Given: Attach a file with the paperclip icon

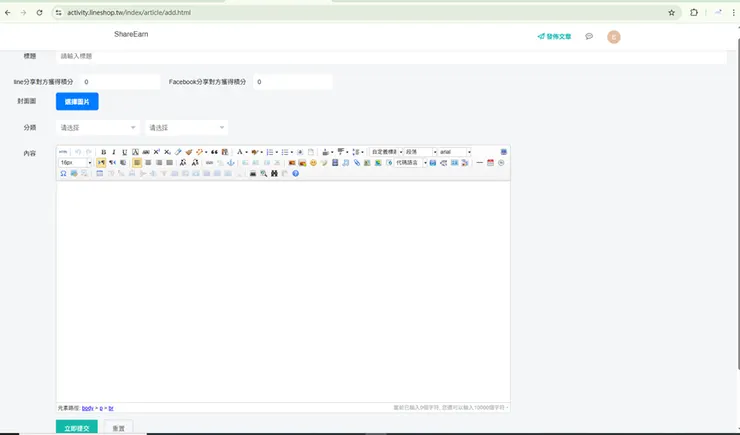Looking at the screenshot, I should (x=357, y=163).
